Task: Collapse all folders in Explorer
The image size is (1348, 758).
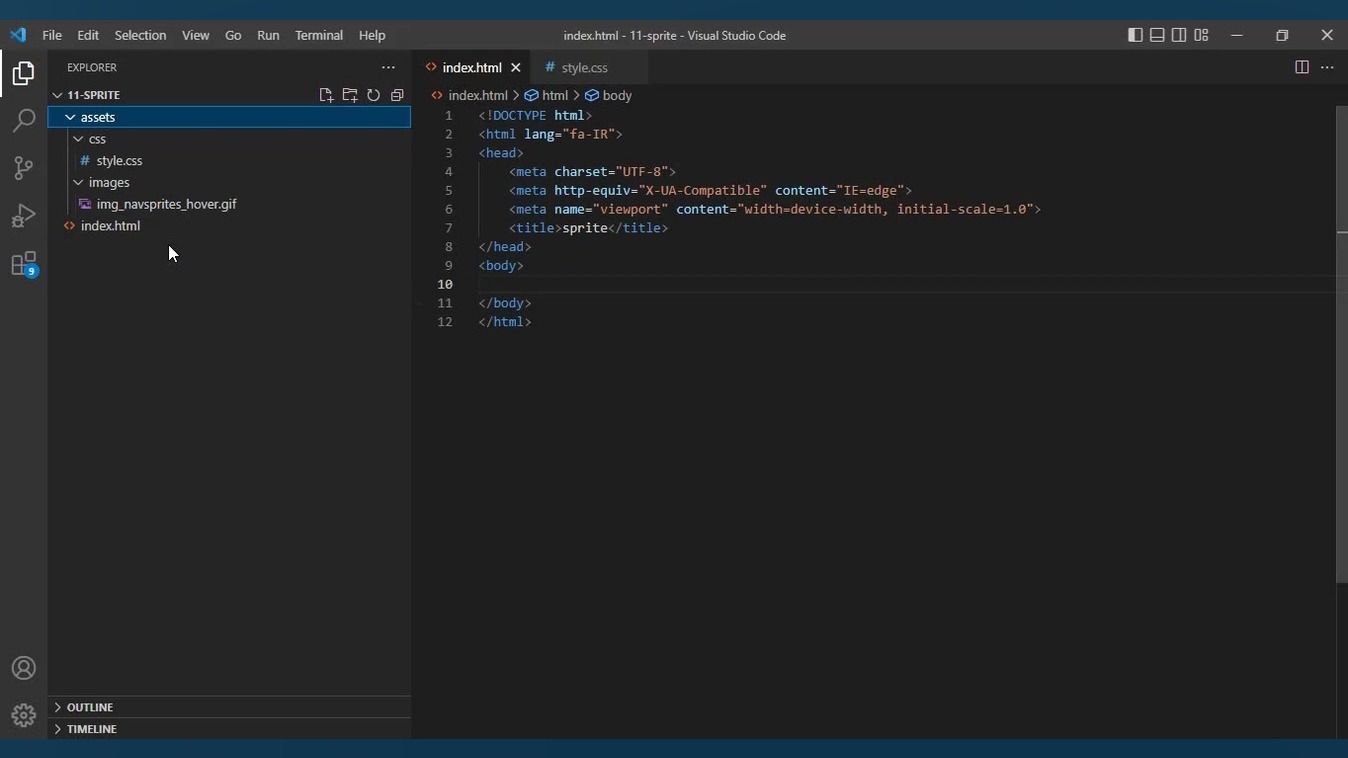Action: 397,95
